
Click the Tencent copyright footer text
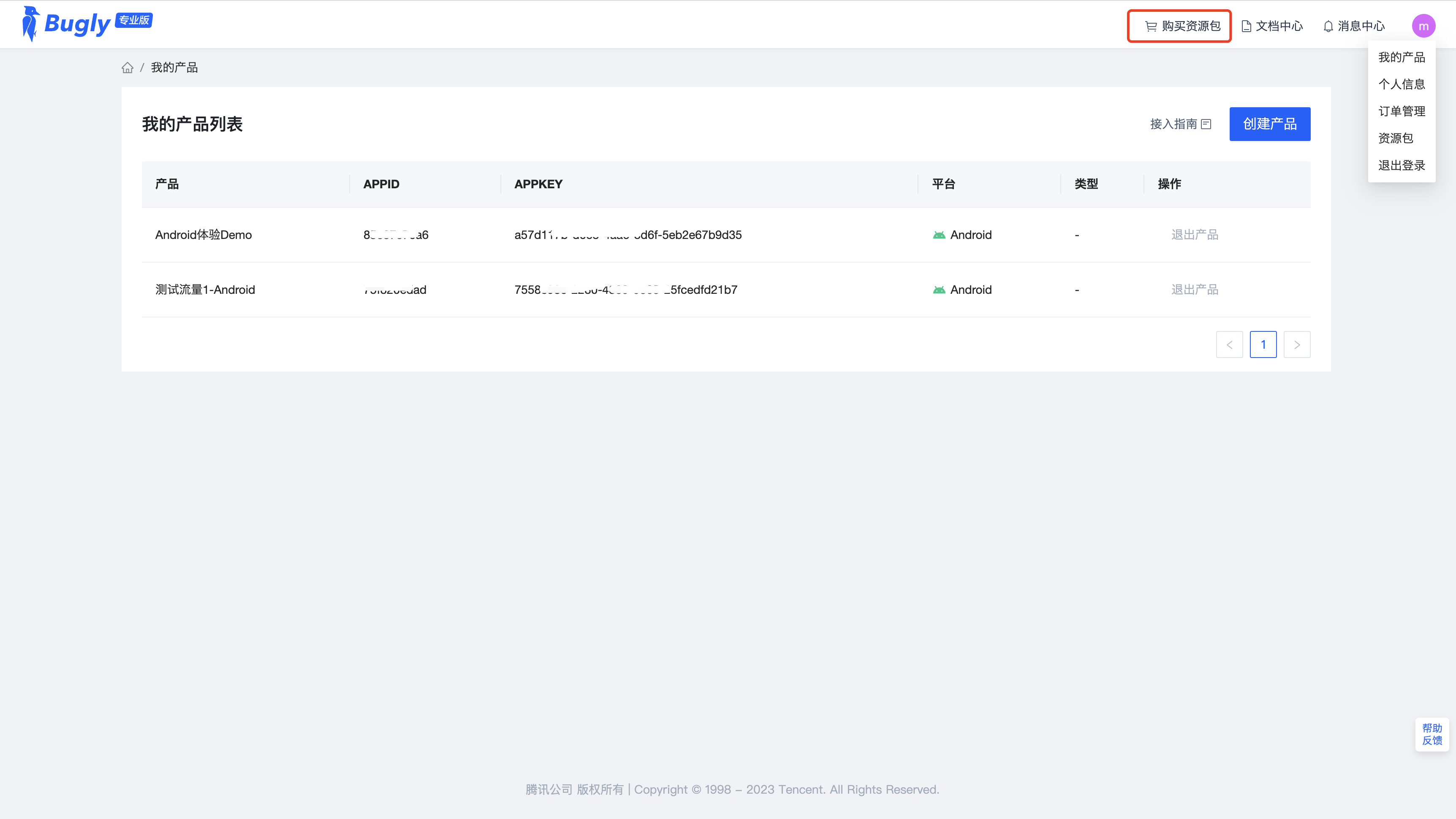coord(732,789)
